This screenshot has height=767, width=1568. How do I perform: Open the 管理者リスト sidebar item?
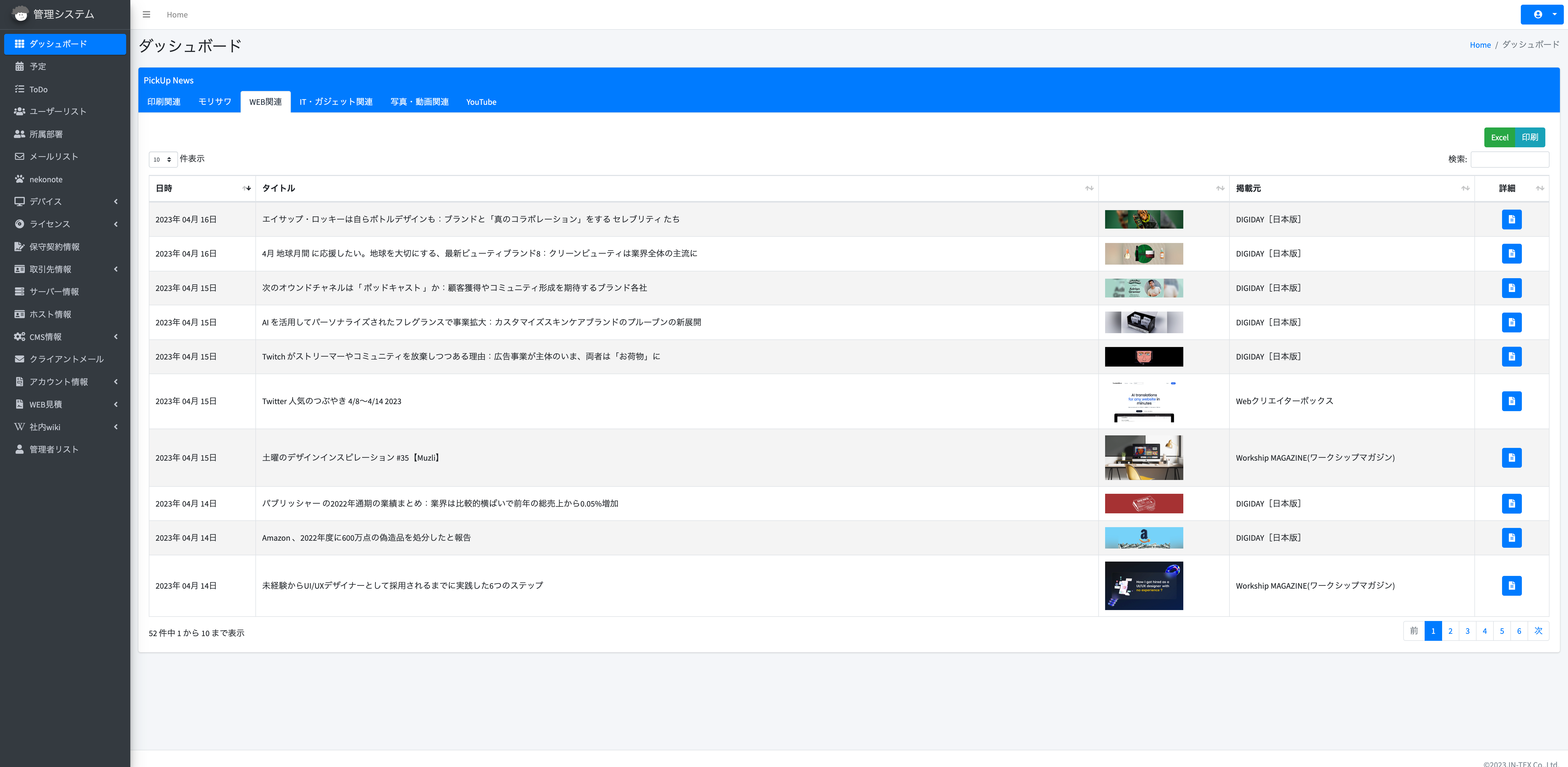pos(54,449)
